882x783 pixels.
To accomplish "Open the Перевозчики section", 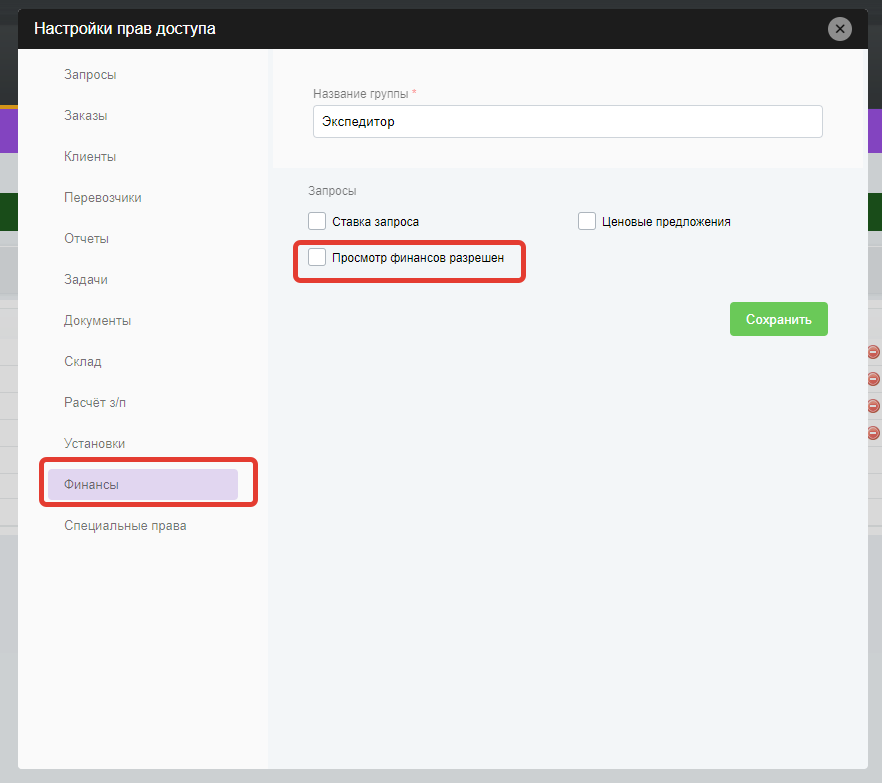I will coord(103,197).
